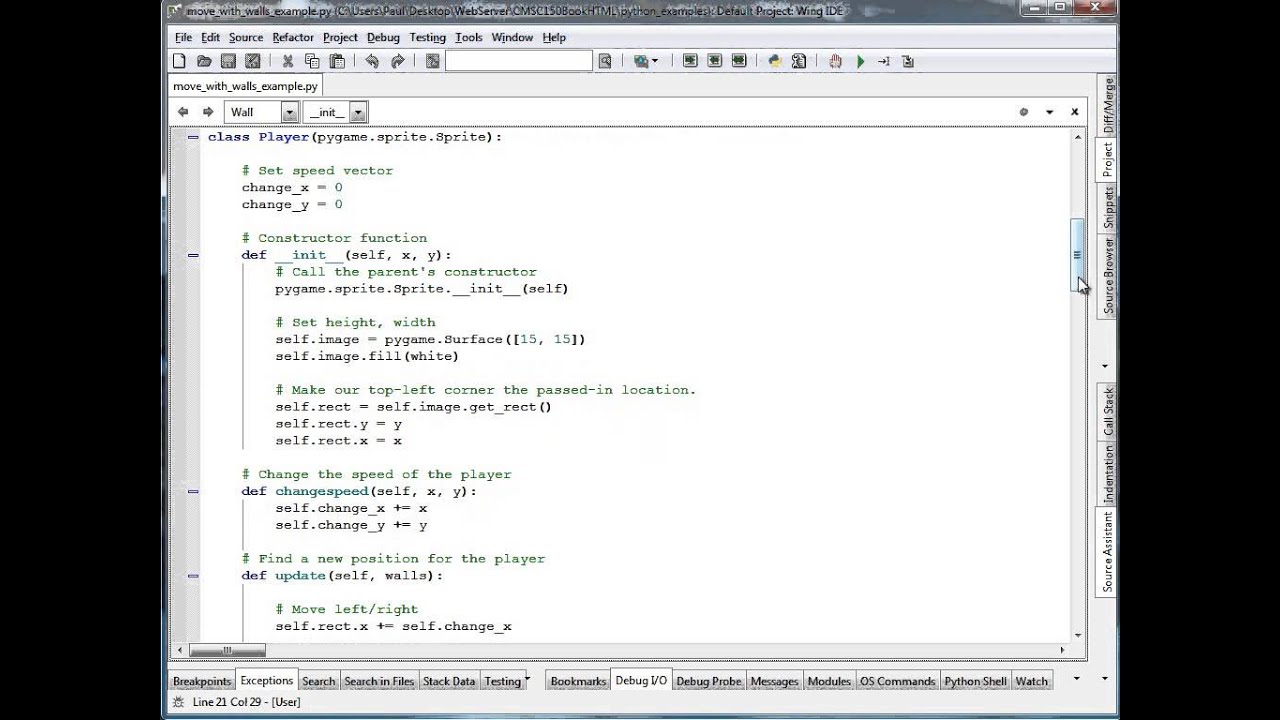Open the Project menu
Screen dimensions: 1280x720
(x=340, y=37)
